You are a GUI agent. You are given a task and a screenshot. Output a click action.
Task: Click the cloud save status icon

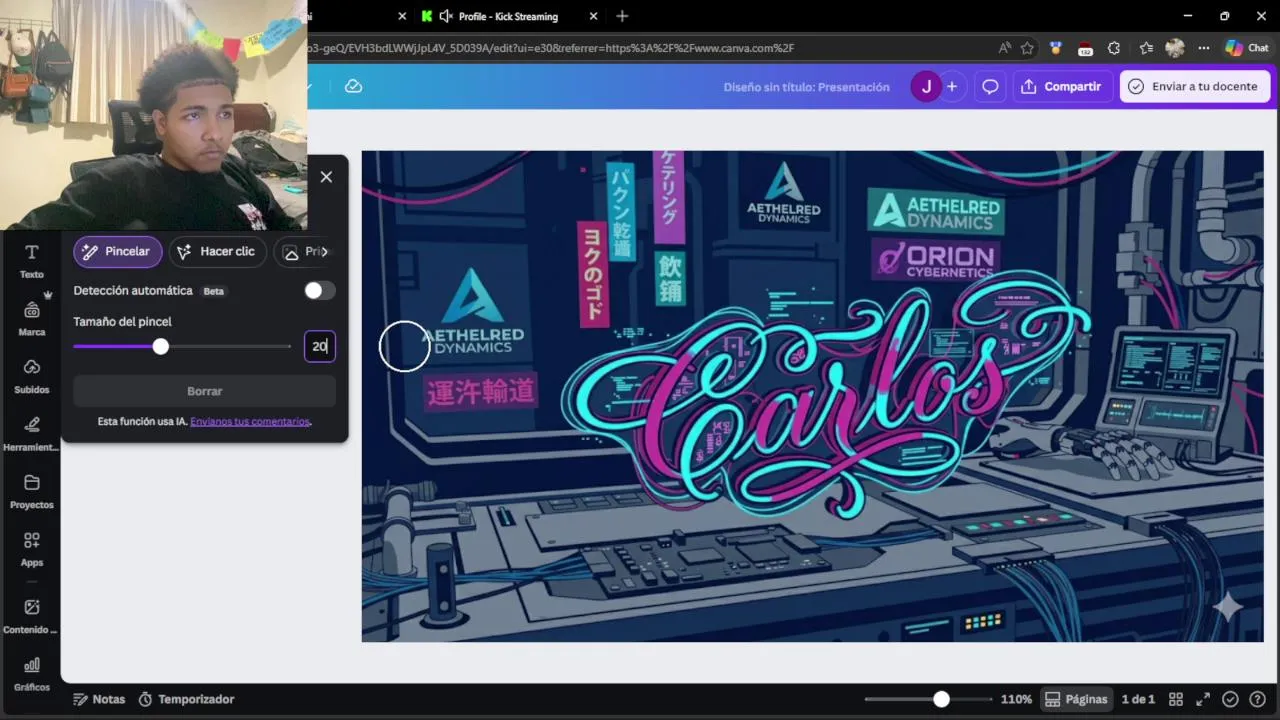coord(353,86)
